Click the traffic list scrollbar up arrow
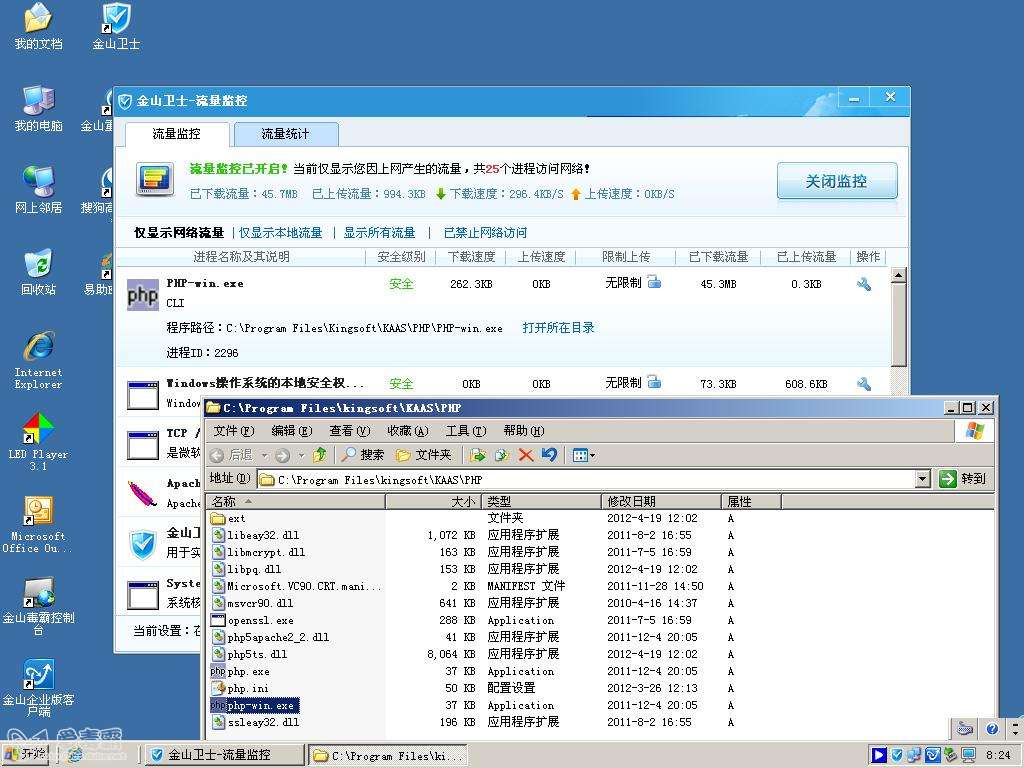This screenshot has height=768, width=1024. point(899,275)
